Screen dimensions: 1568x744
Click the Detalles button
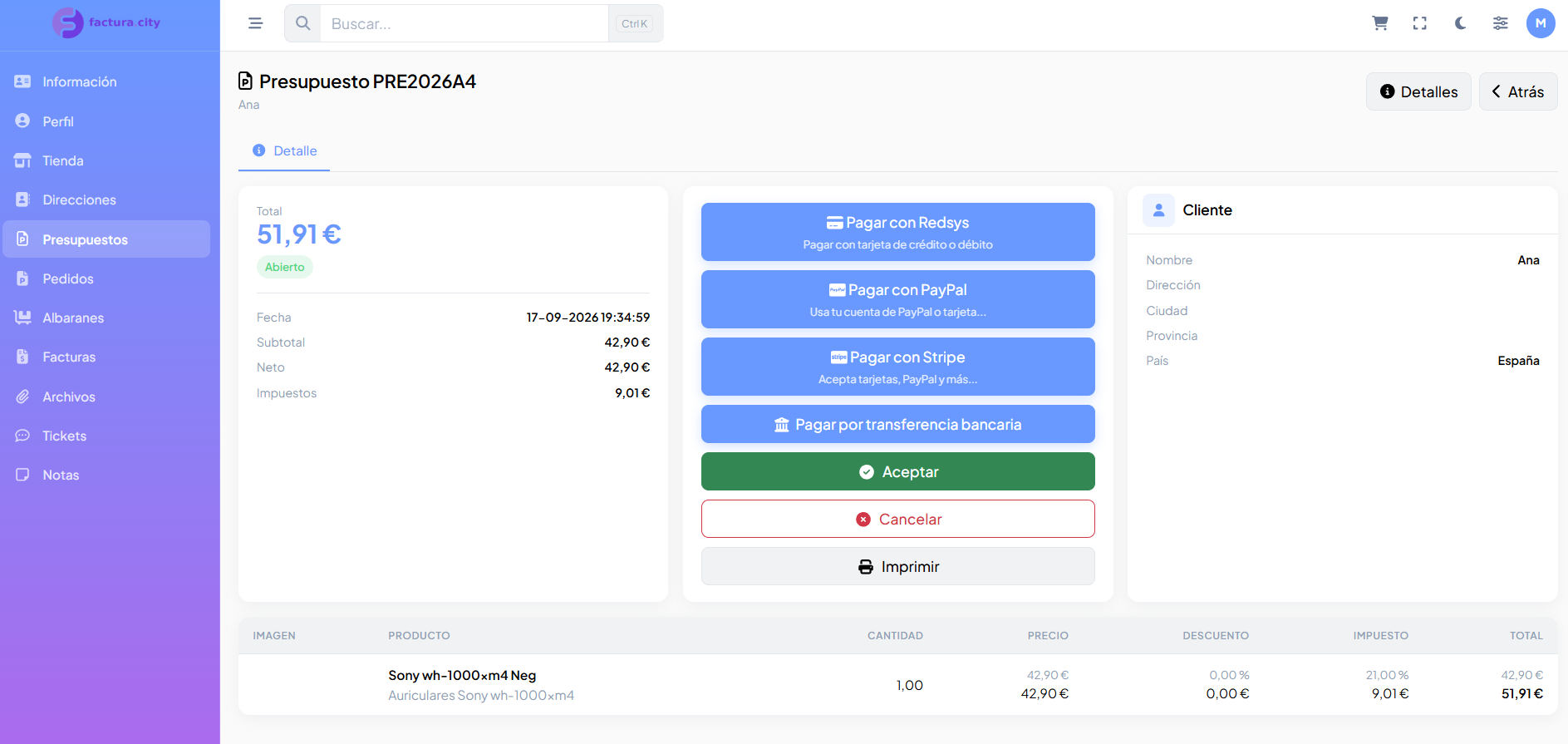pyautogui.click(x=1418, y=91)
